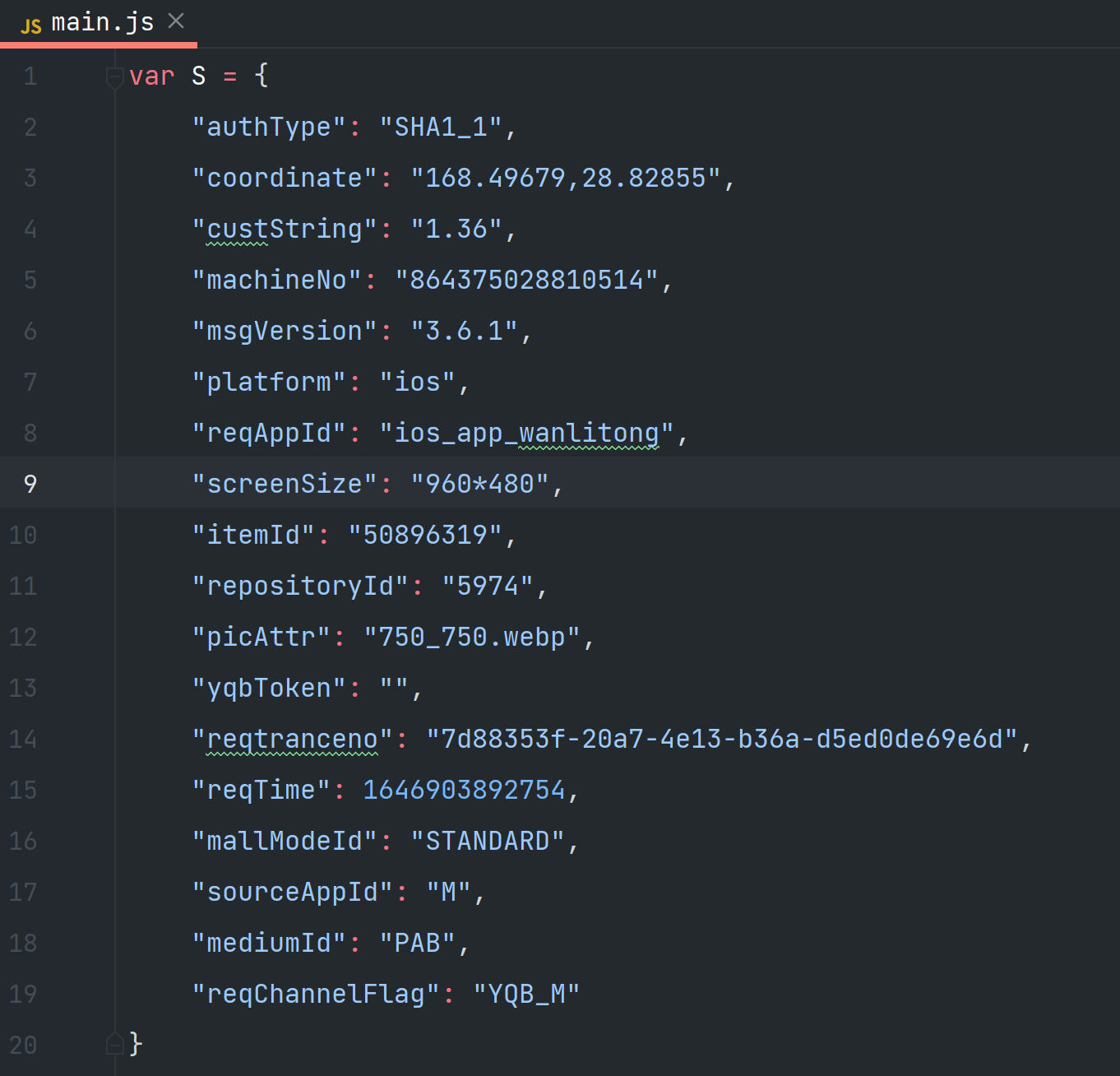
Task: Click the closing brace on line 20
Action: pyautogui.click(x=137, y=1044)
